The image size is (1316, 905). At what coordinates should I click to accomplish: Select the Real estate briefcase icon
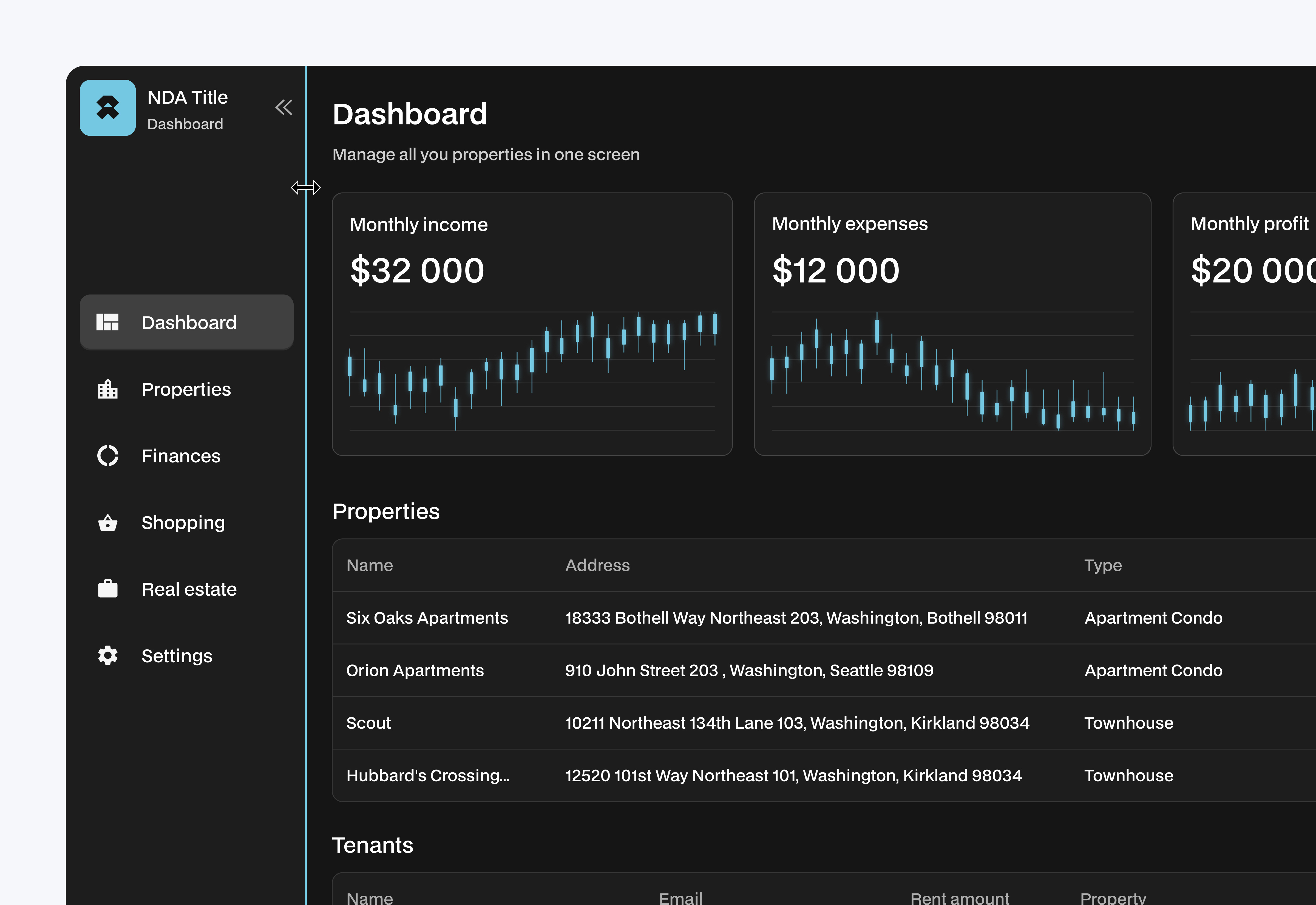[108, 589]
